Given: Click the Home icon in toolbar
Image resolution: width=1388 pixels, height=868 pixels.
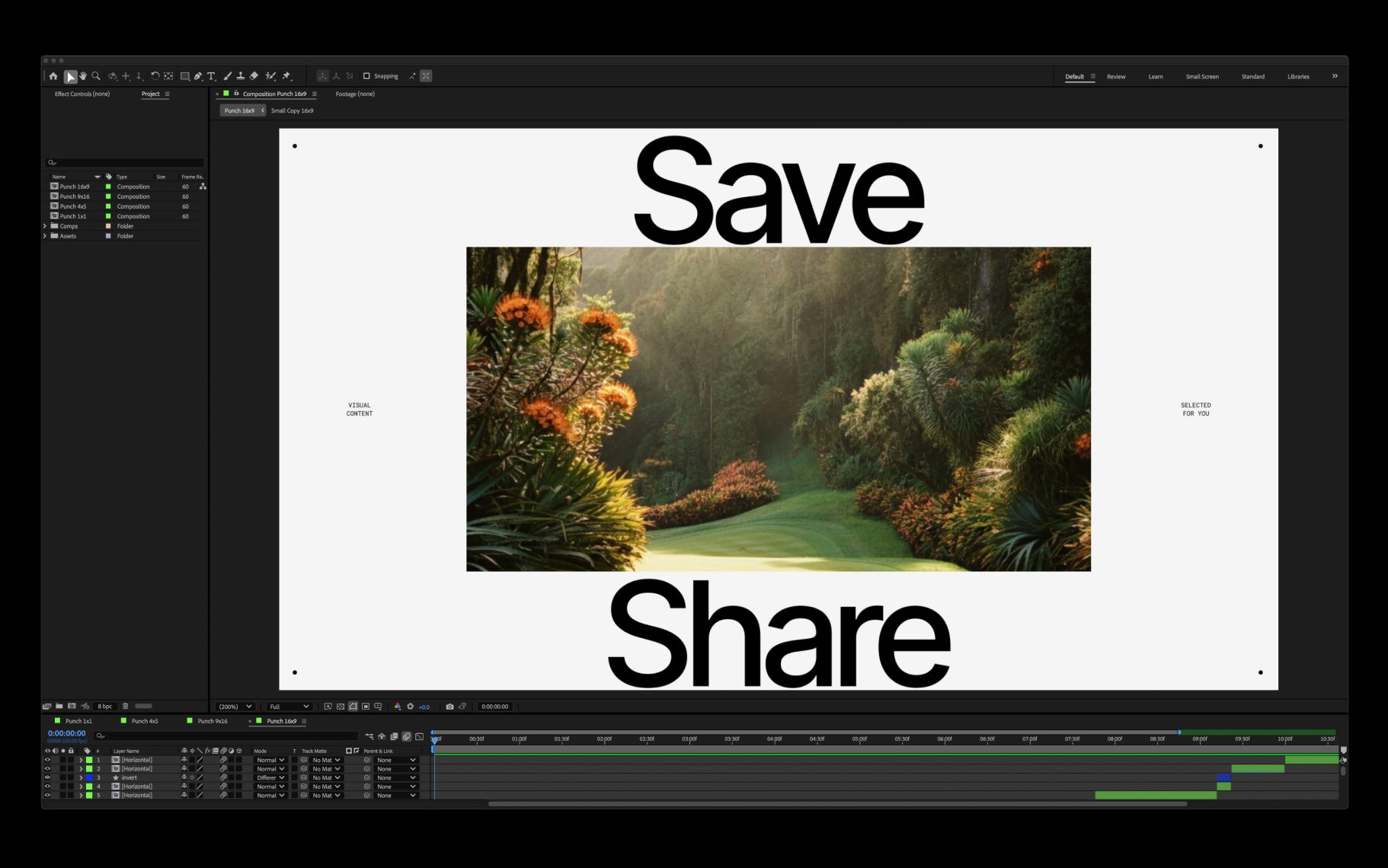Looking at the screenshot, I should tap(53, 76).
